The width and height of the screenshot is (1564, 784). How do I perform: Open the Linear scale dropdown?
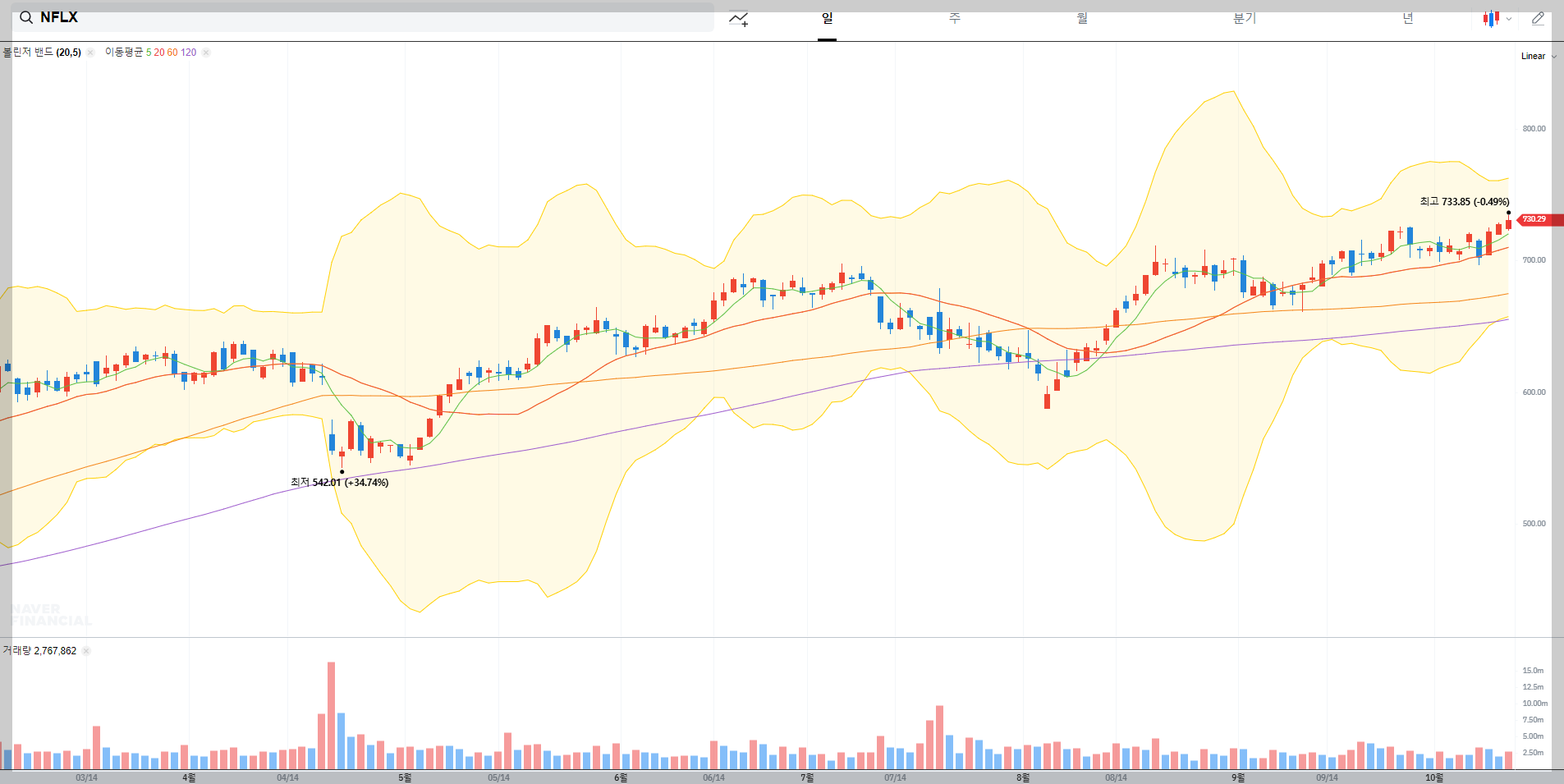point(1539,56)
